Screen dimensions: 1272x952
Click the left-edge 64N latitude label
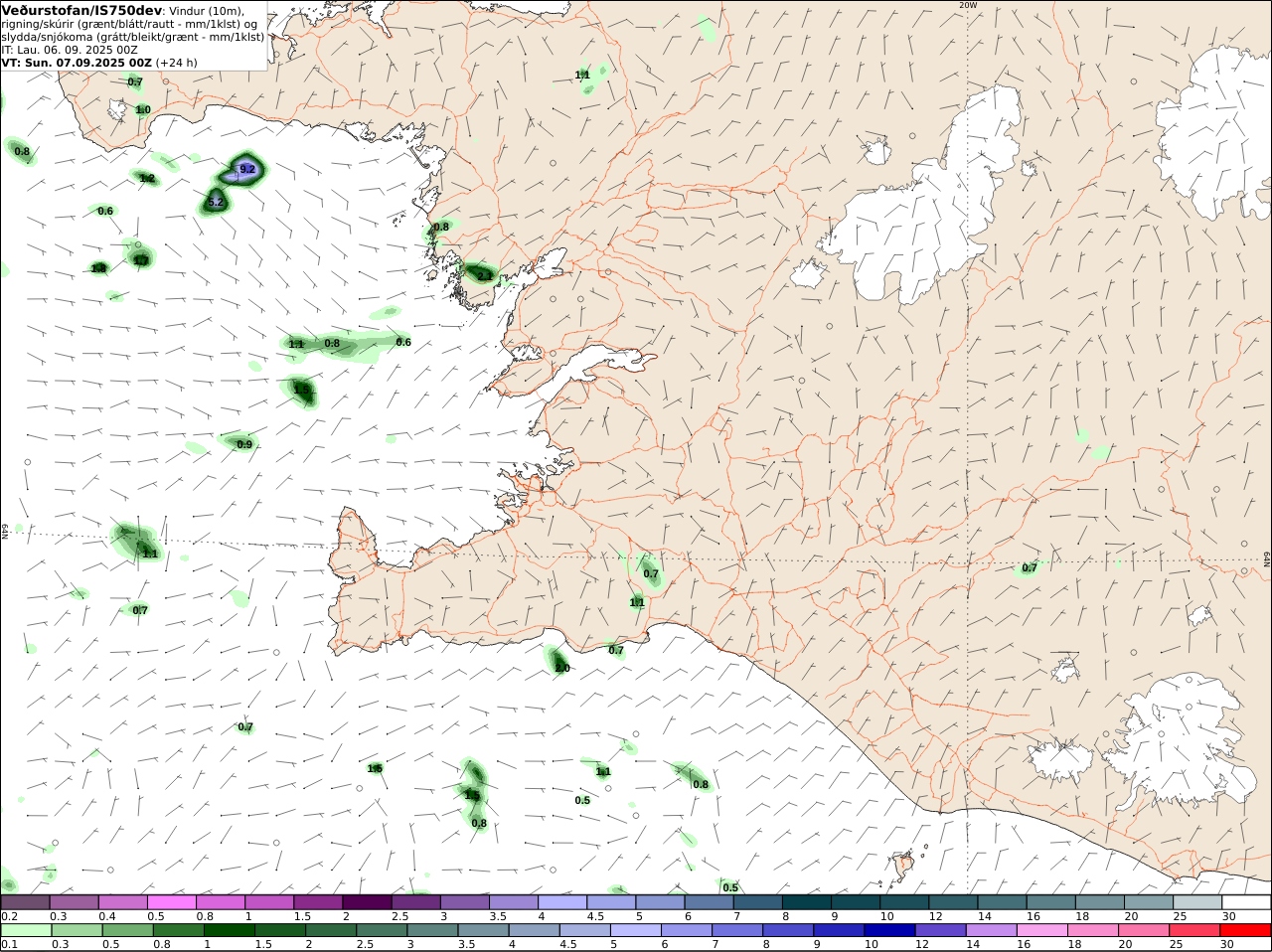5,531
